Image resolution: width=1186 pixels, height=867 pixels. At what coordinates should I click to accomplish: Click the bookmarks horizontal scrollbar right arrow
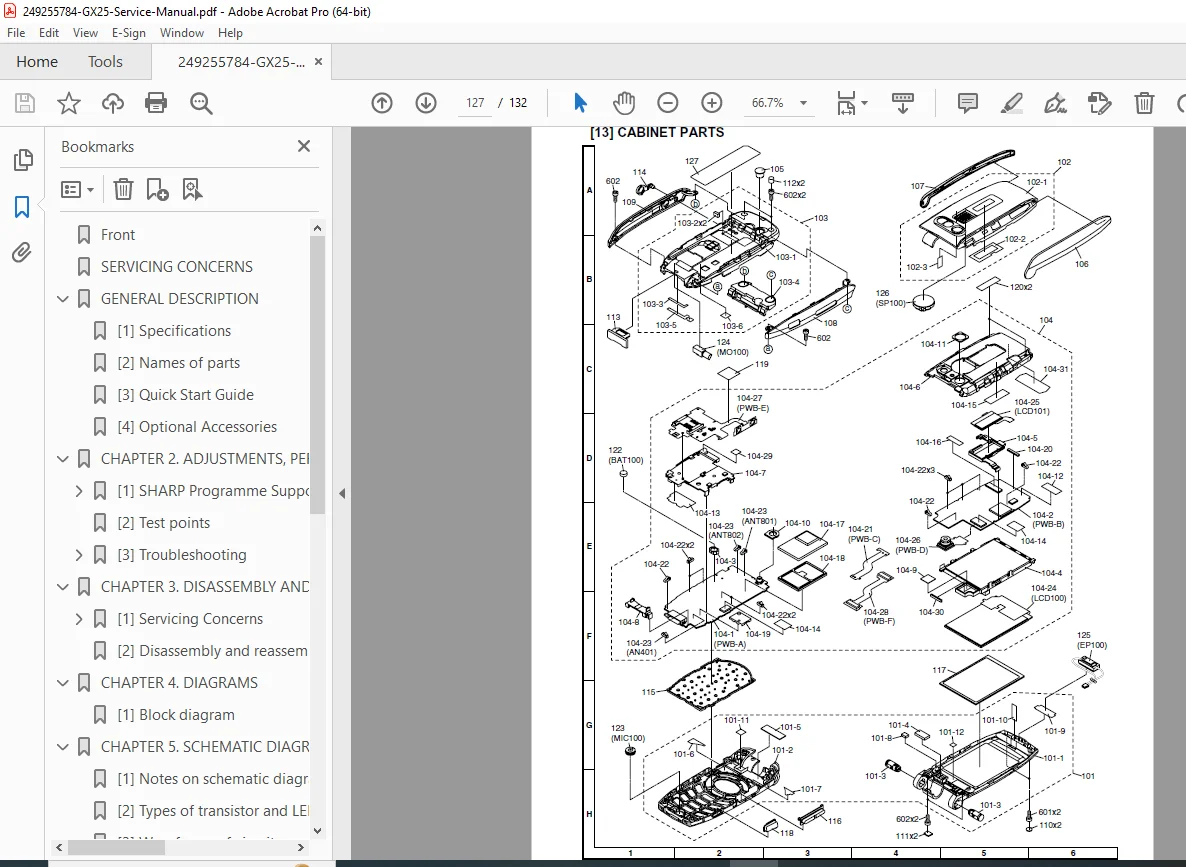300,847
